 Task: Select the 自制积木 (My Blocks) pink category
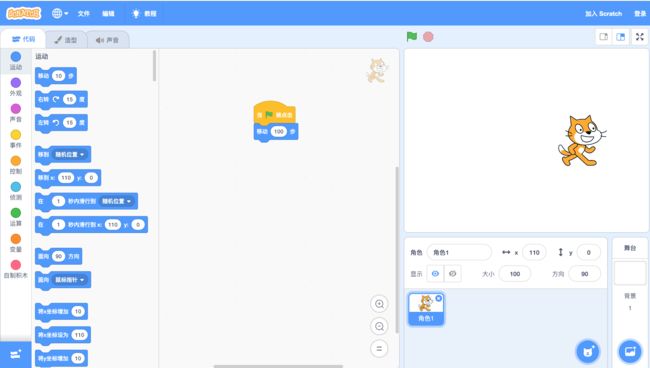[x=16, y=269]
